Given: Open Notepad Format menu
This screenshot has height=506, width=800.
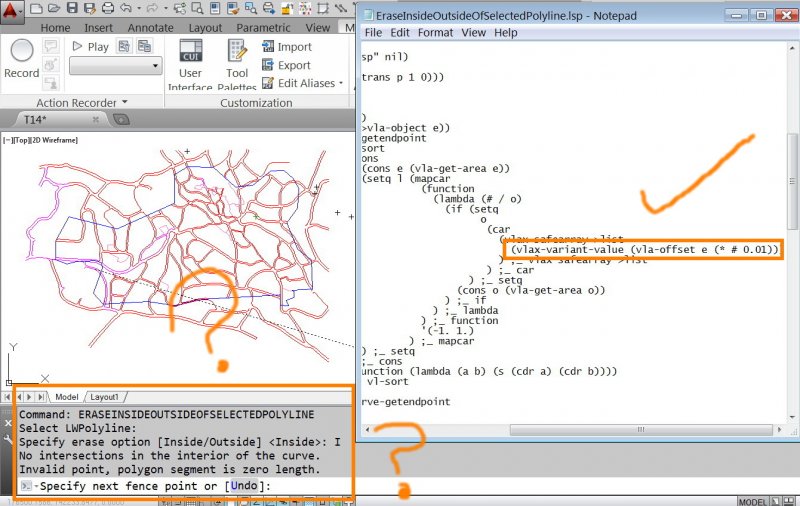Looking at the screenshot, I should 435,33.
